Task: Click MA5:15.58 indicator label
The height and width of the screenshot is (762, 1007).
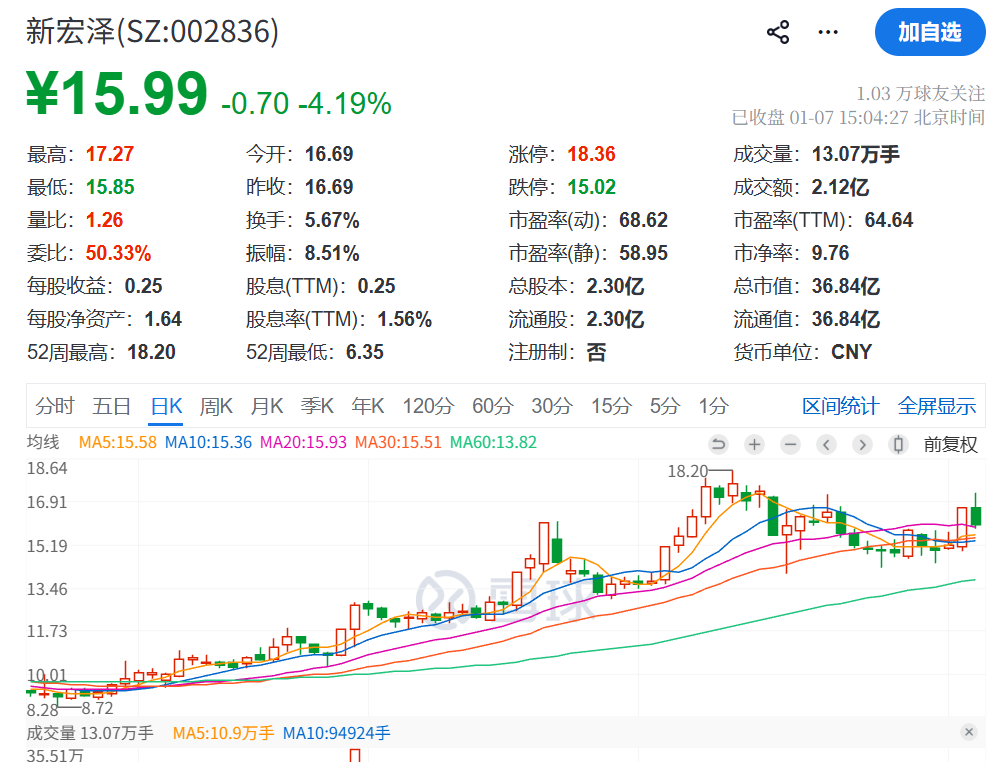Action: pos(118,442)
